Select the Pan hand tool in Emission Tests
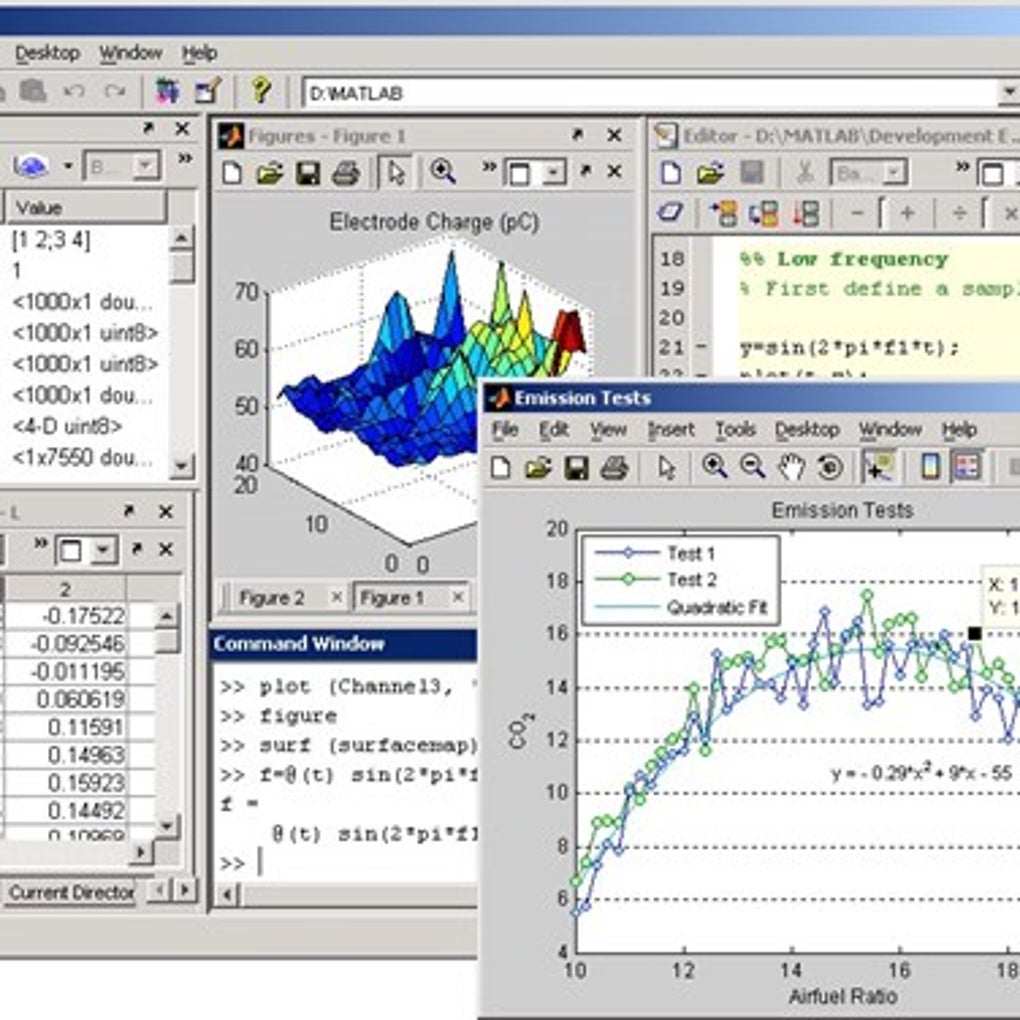Image resolution: width=1020 pixels, height=1020 pixels. [793, 467]
